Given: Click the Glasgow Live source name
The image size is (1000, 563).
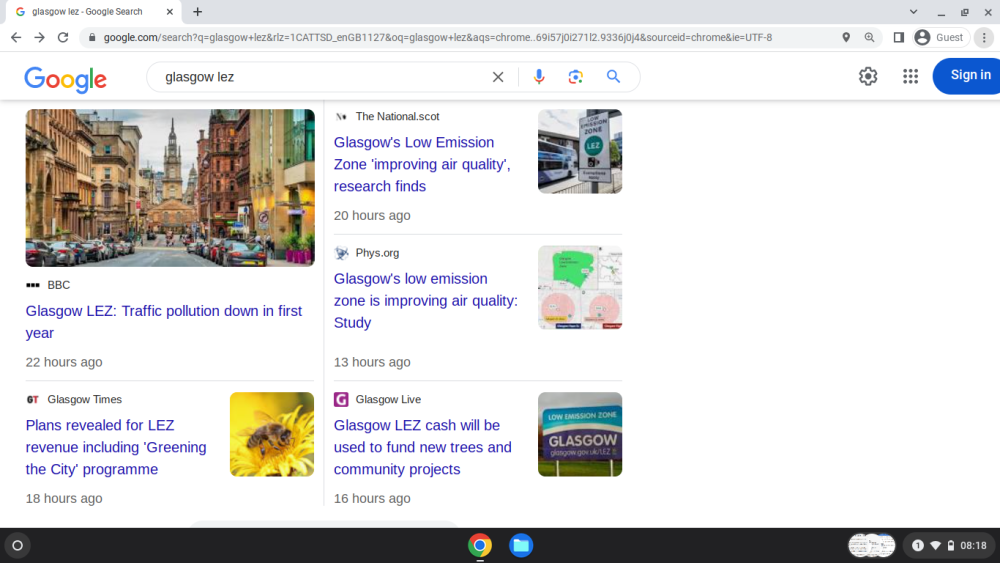Looking at the screenshot, I should pyautogui.click(x=388, y=400).
